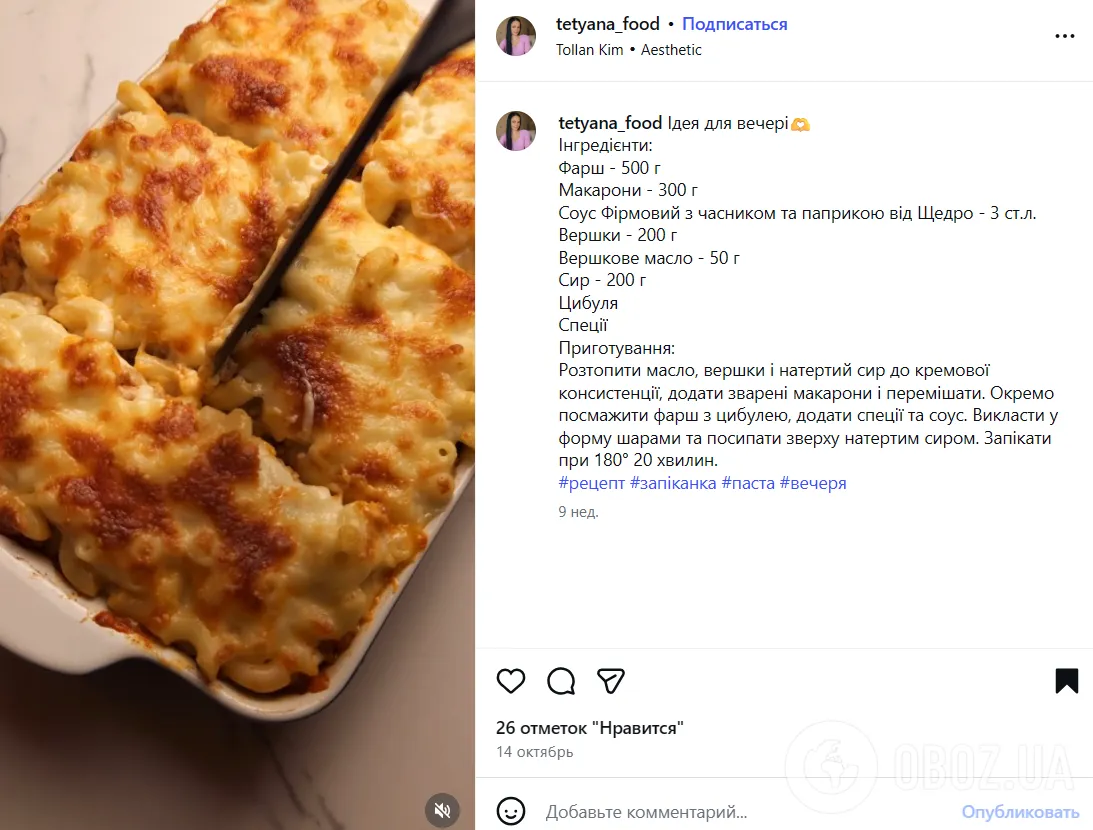This screenshot has width=1093, height=830.
Task: Open comments via the speech bubble icon
Action: [560, 681]
